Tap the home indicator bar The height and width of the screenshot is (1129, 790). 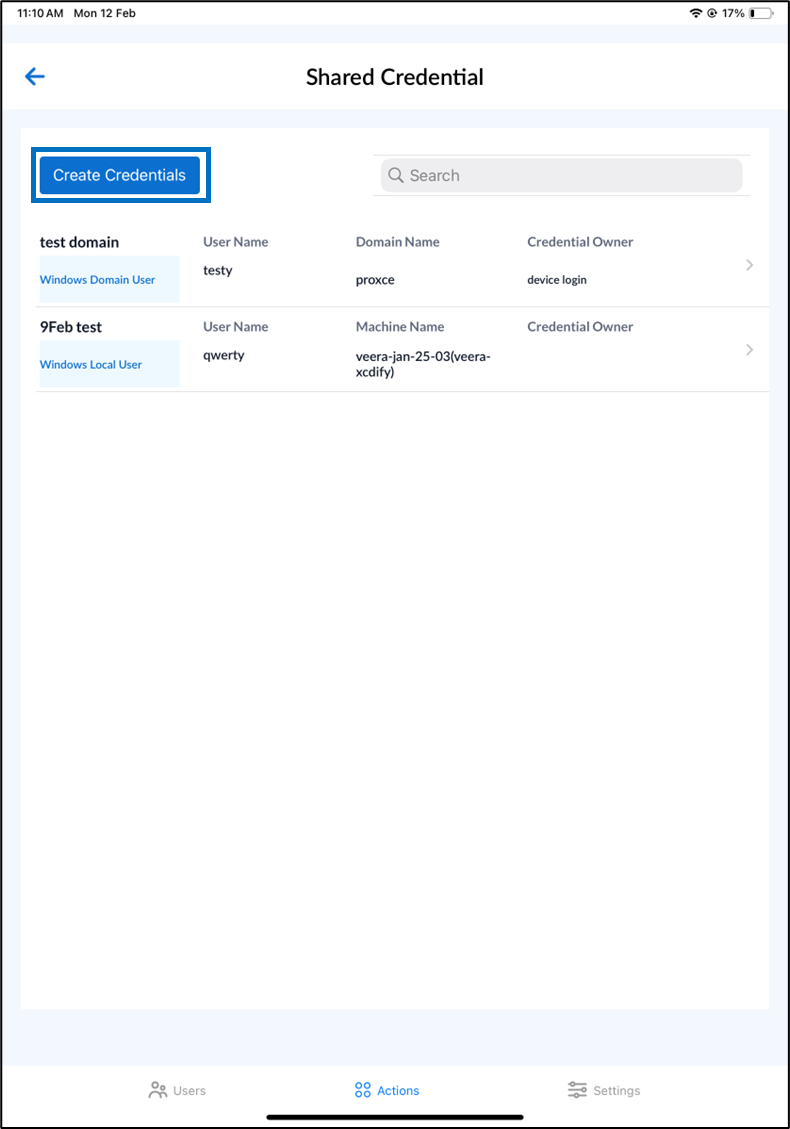(x=395, y=1117)
